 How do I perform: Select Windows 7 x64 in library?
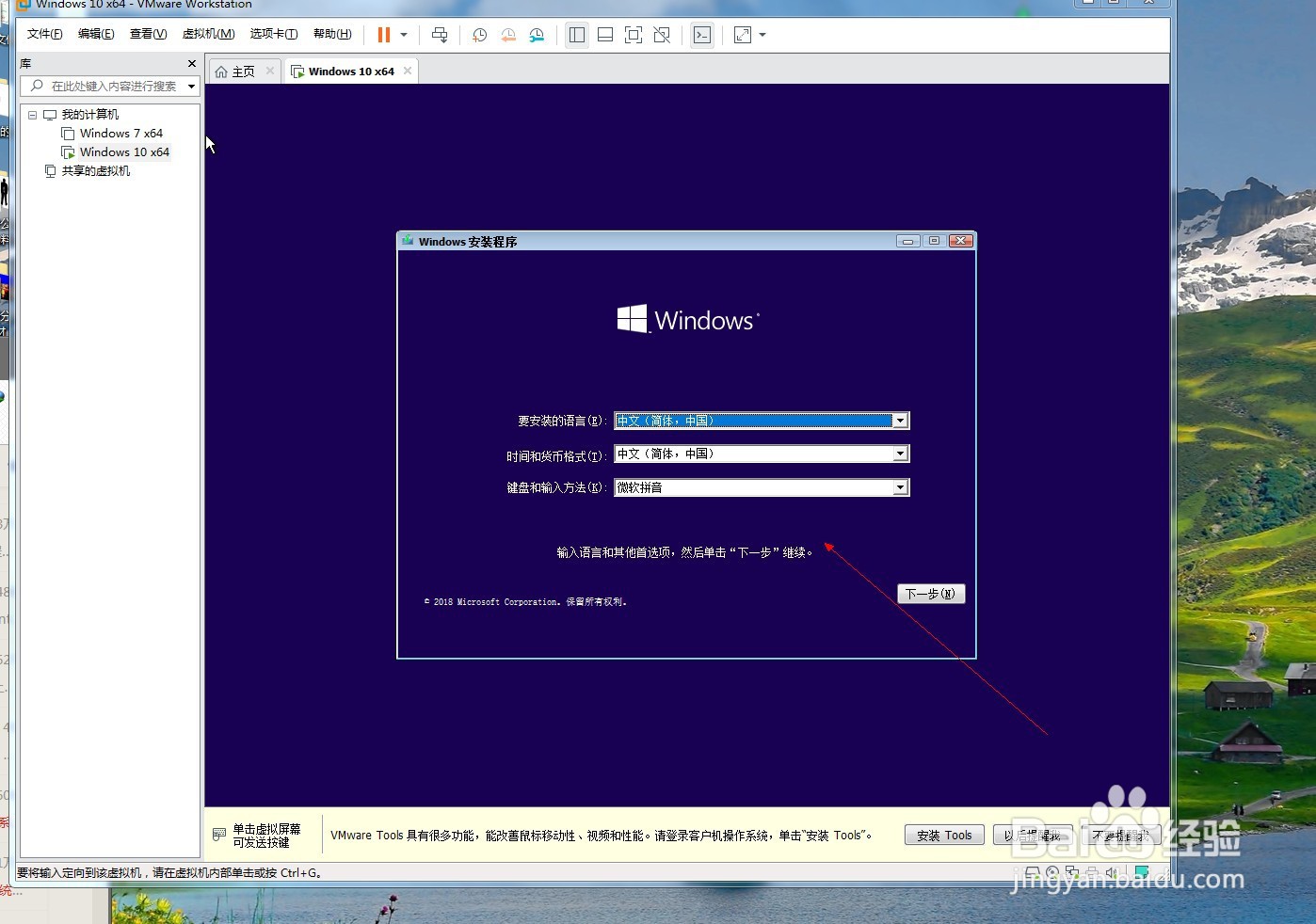click(121, 134)
